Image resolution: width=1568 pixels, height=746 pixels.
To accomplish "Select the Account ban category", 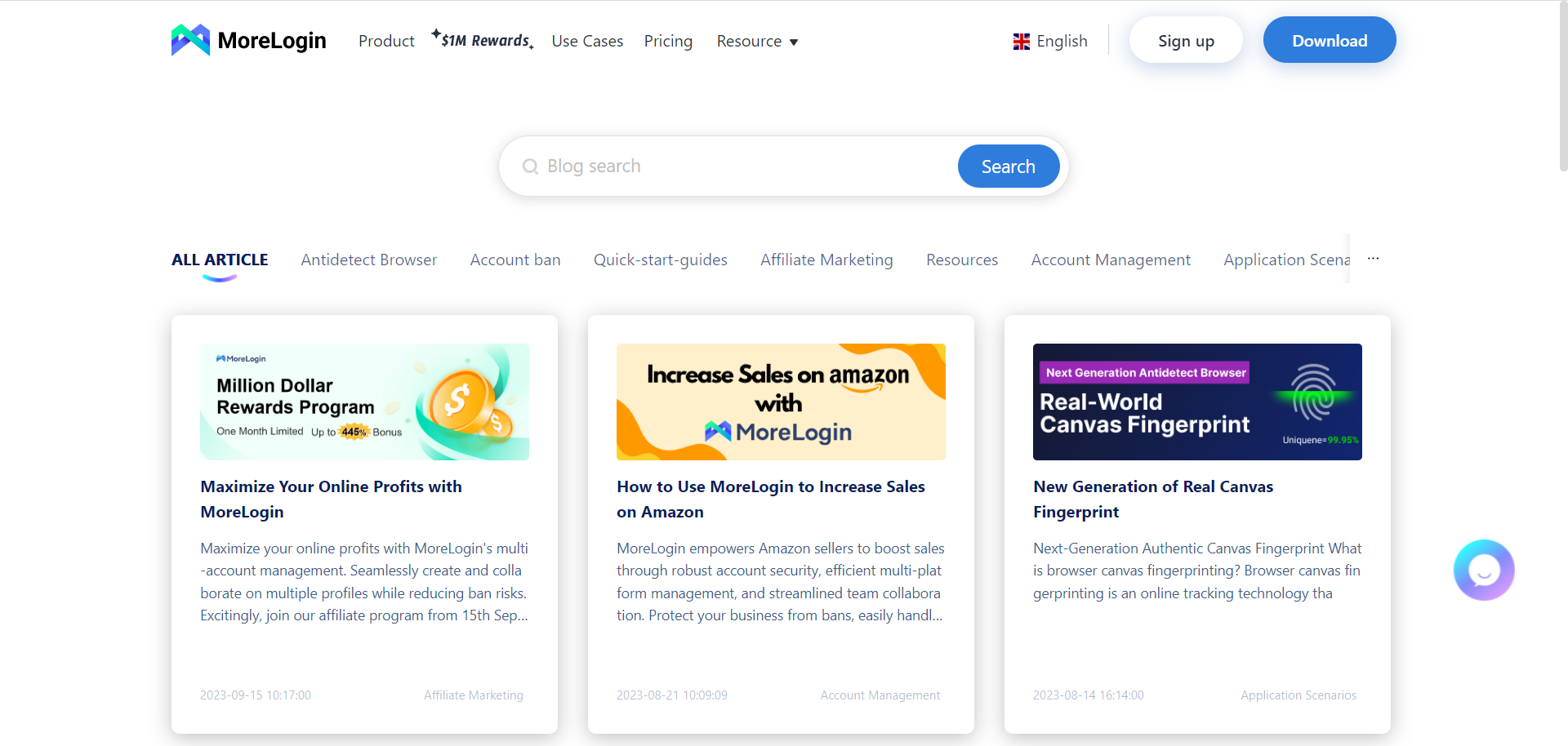I will point(514,260).
